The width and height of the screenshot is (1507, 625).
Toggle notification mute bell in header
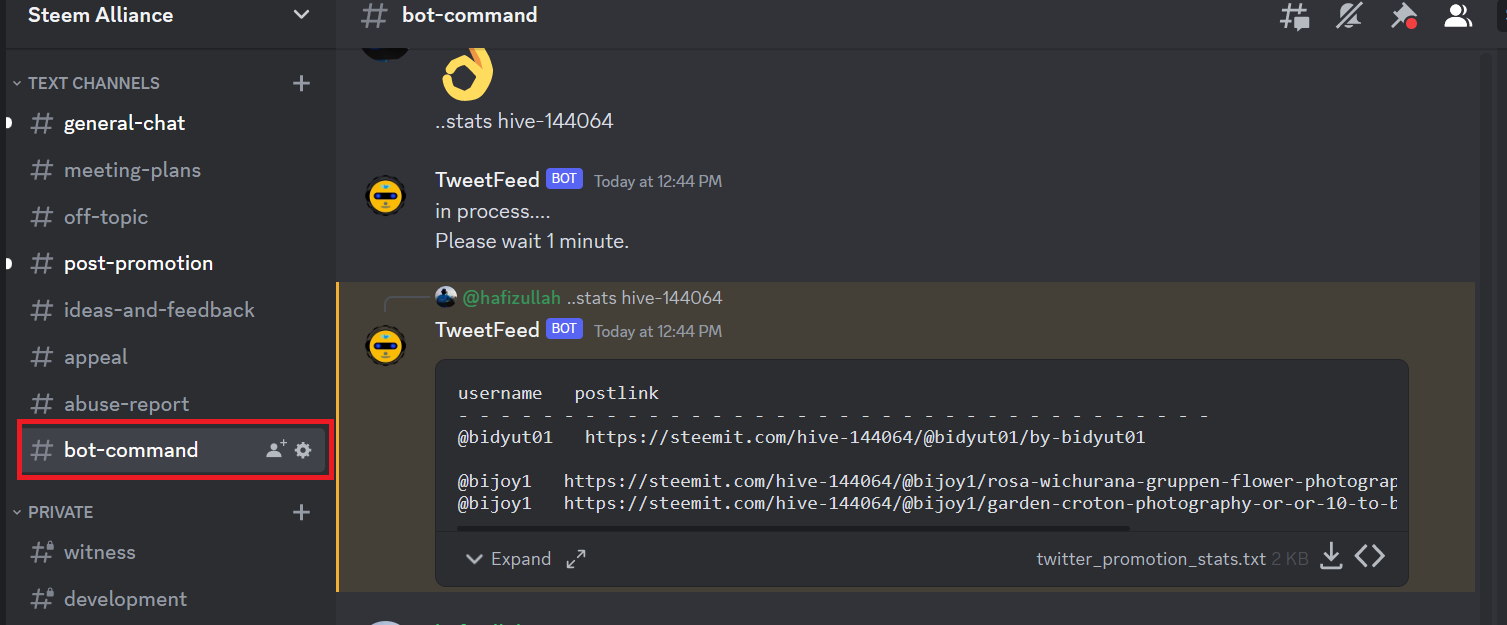point(1350,16)
